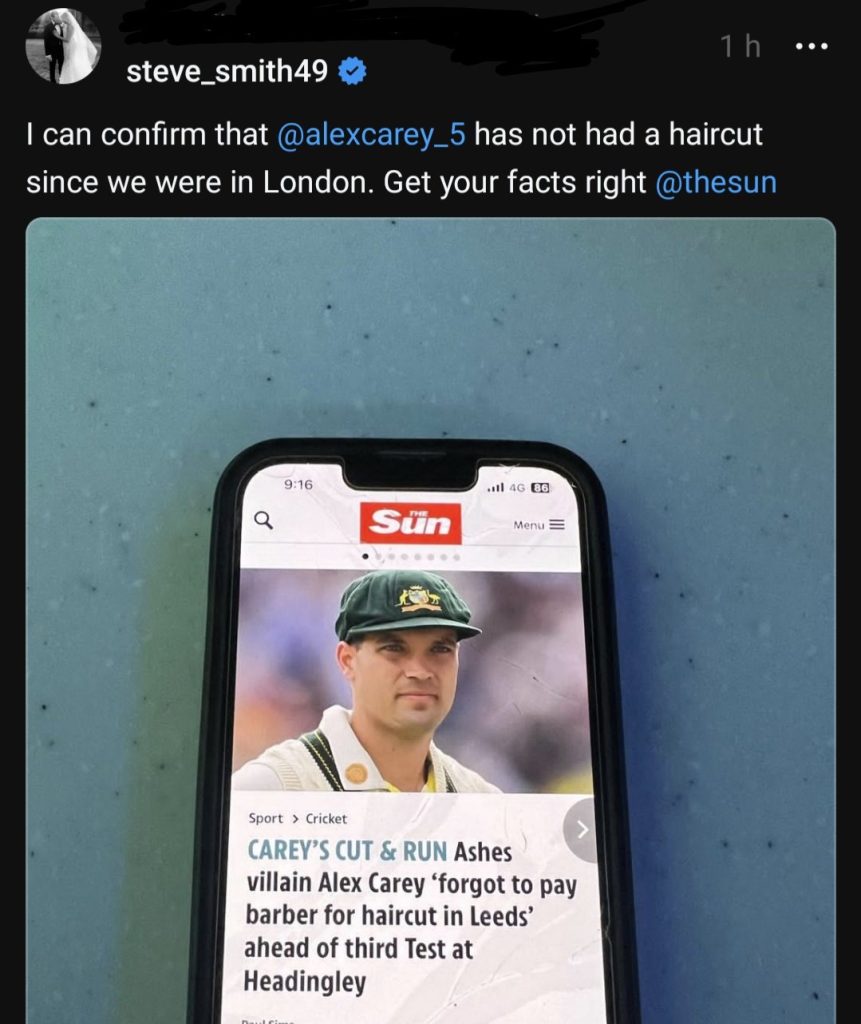861x1024 pixels.
Task: Select the Cricket breadcrumb
Action: (x=326, y=818)
